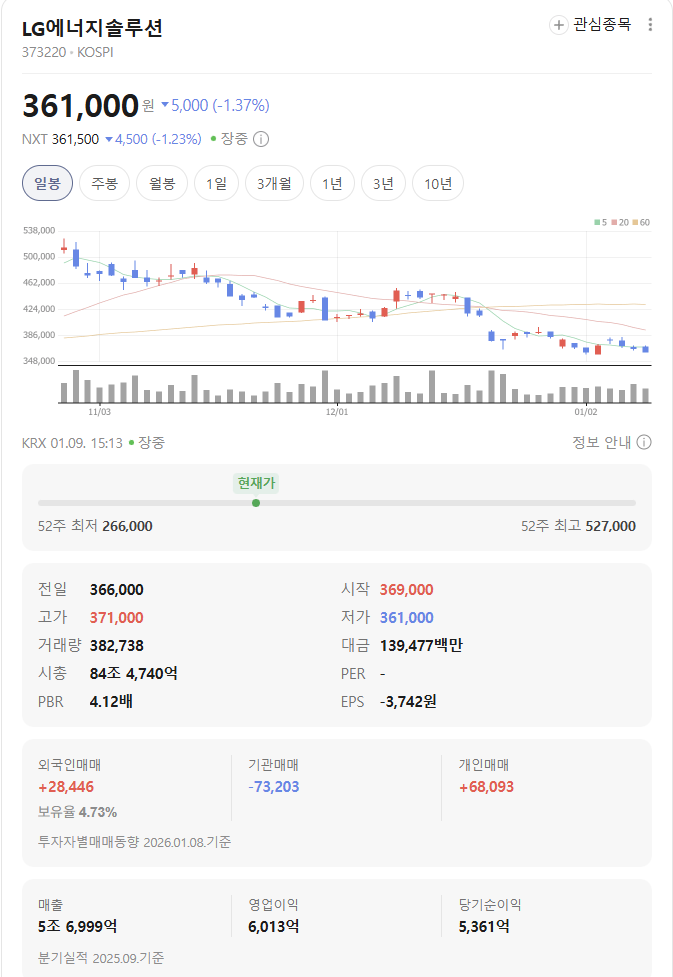Image resolution: width=673 pixels, height=977 pixels.
Task: Click the 현재가 label badge
Action: [256, 483]
